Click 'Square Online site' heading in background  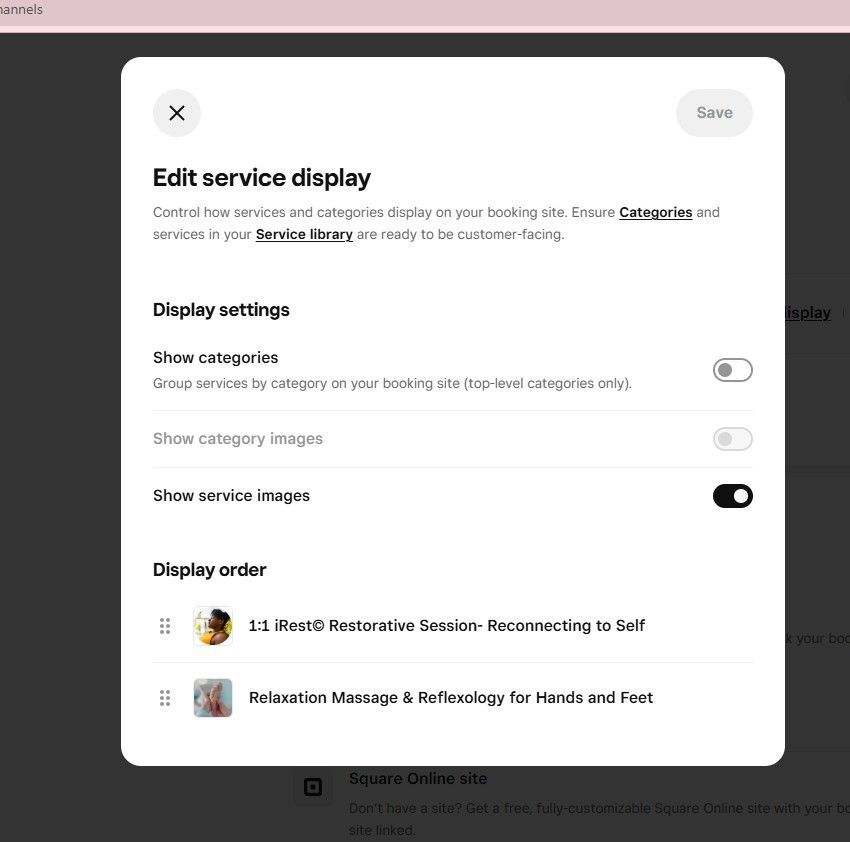coord(418,779)
